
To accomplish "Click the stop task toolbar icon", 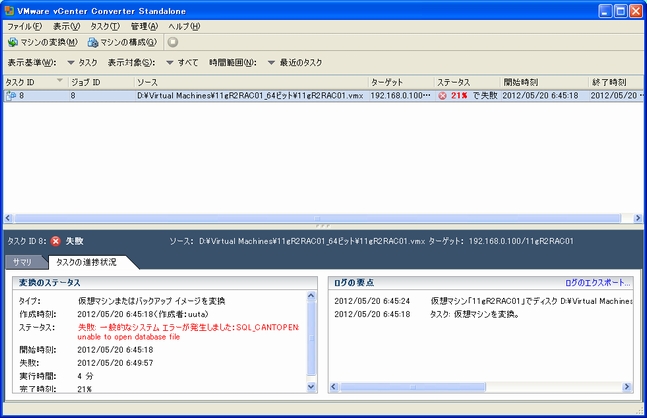I will pyautogui.click(x=173, y=42).
